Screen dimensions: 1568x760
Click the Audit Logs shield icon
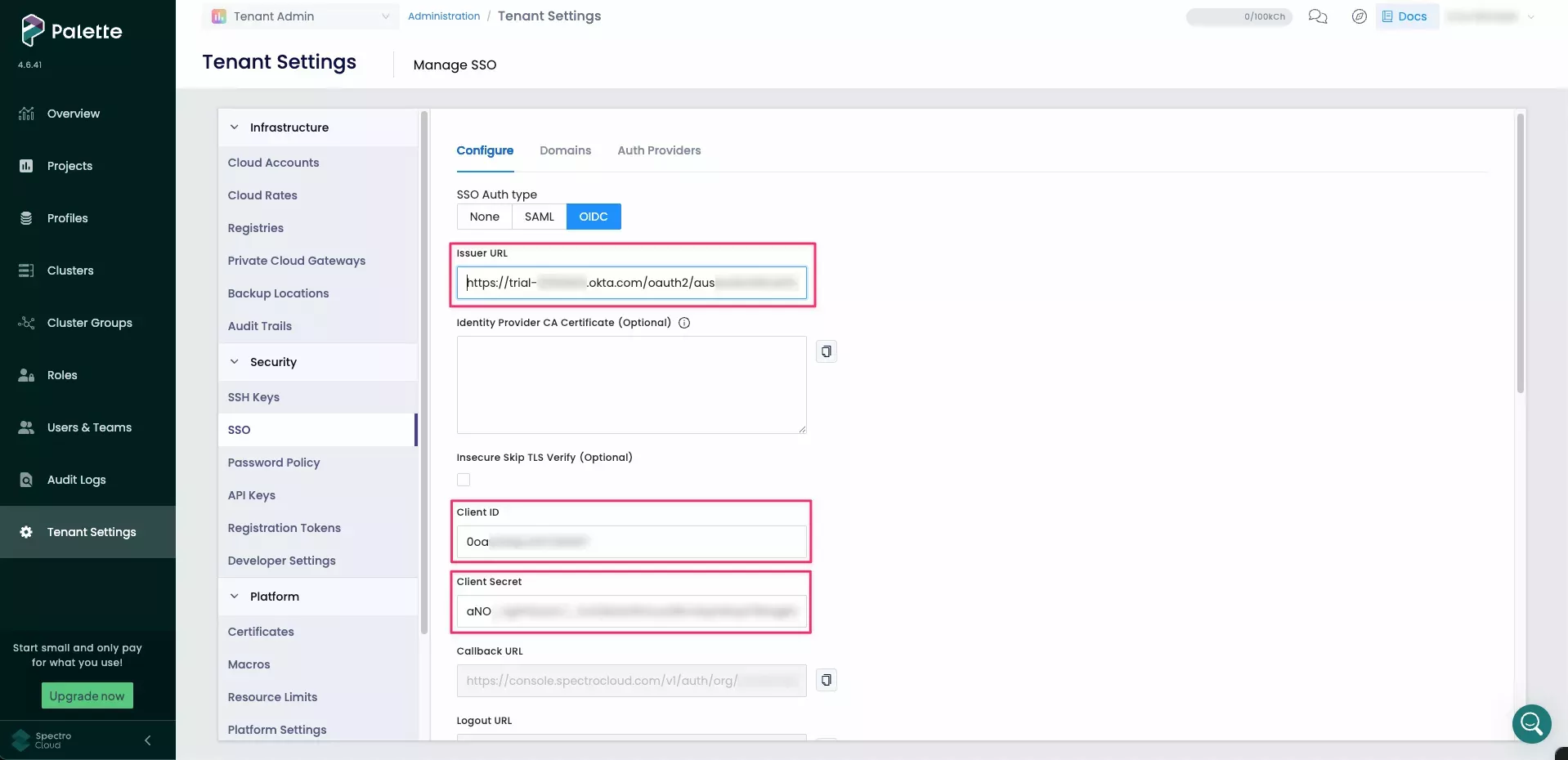tap(26, 480)
